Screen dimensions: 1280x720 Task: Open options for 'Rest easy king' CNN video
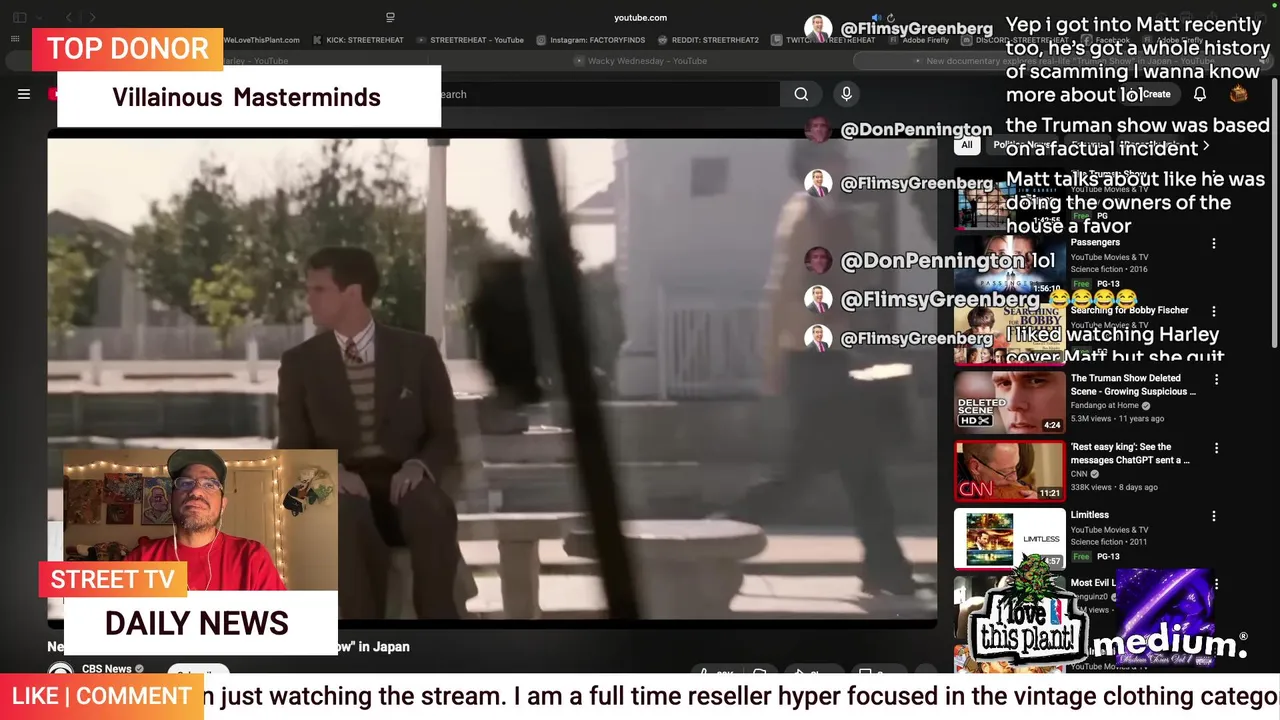point(1216,448)
